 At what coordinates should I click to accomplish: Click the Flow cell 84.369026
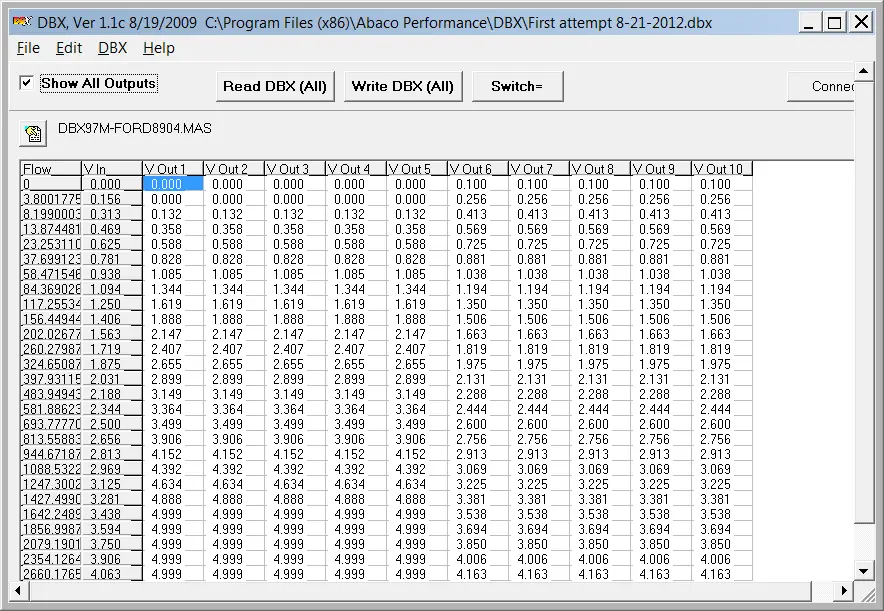pyautogui.click(x=51, y=289)
